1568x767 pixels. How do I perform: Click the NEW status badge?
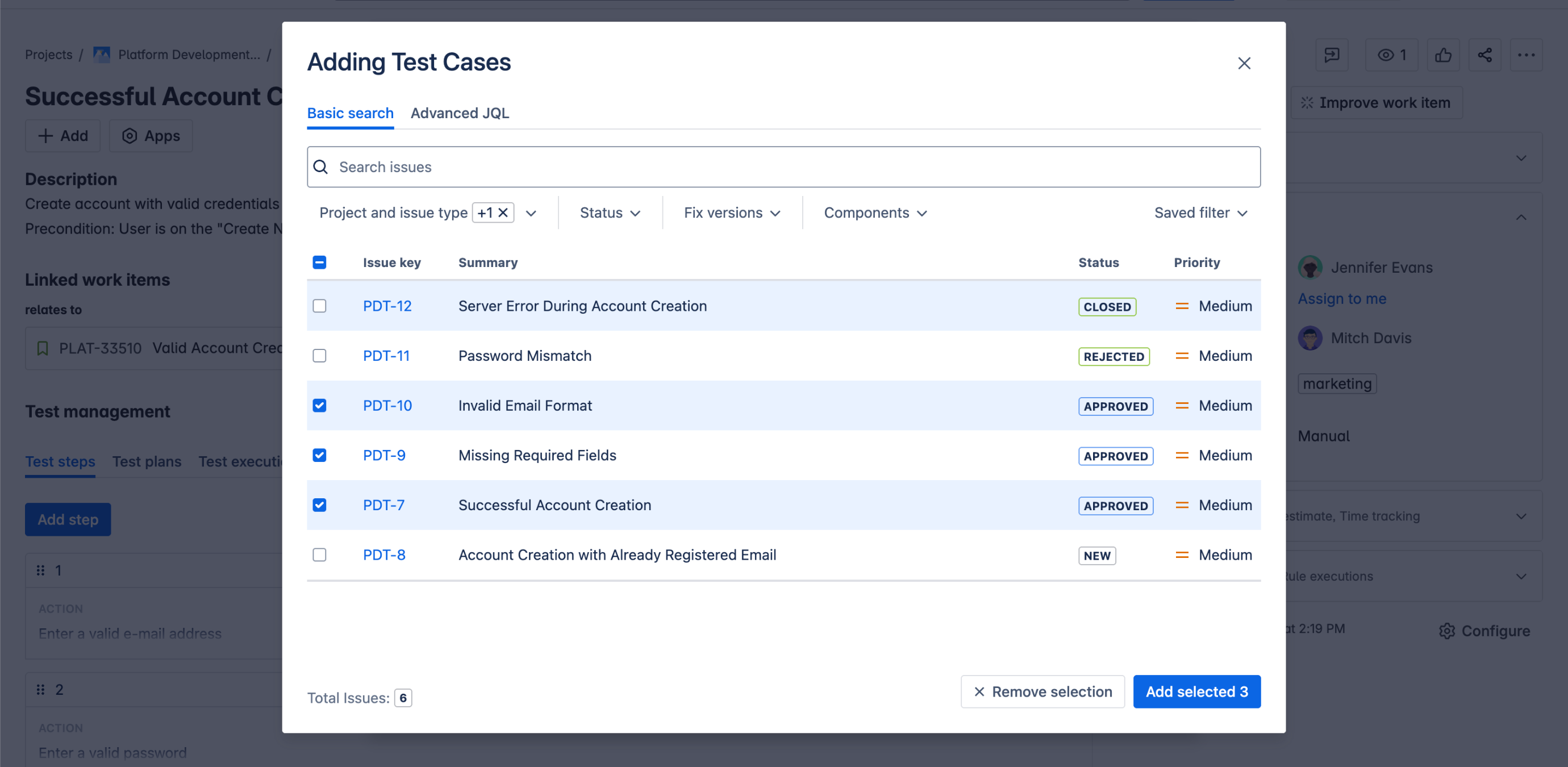click(x=1097, y=556)
